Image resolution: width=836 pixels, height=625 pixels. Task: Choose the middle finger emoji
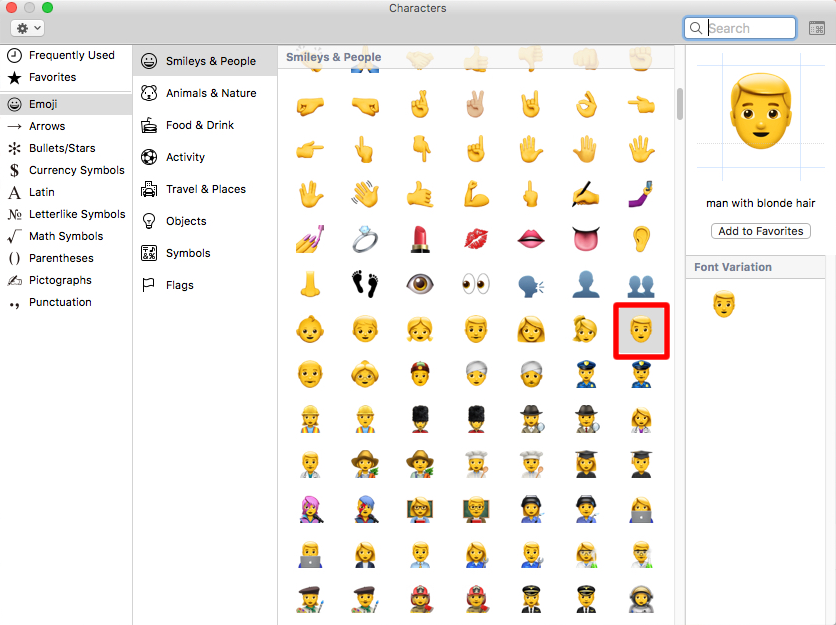[531, 194]
